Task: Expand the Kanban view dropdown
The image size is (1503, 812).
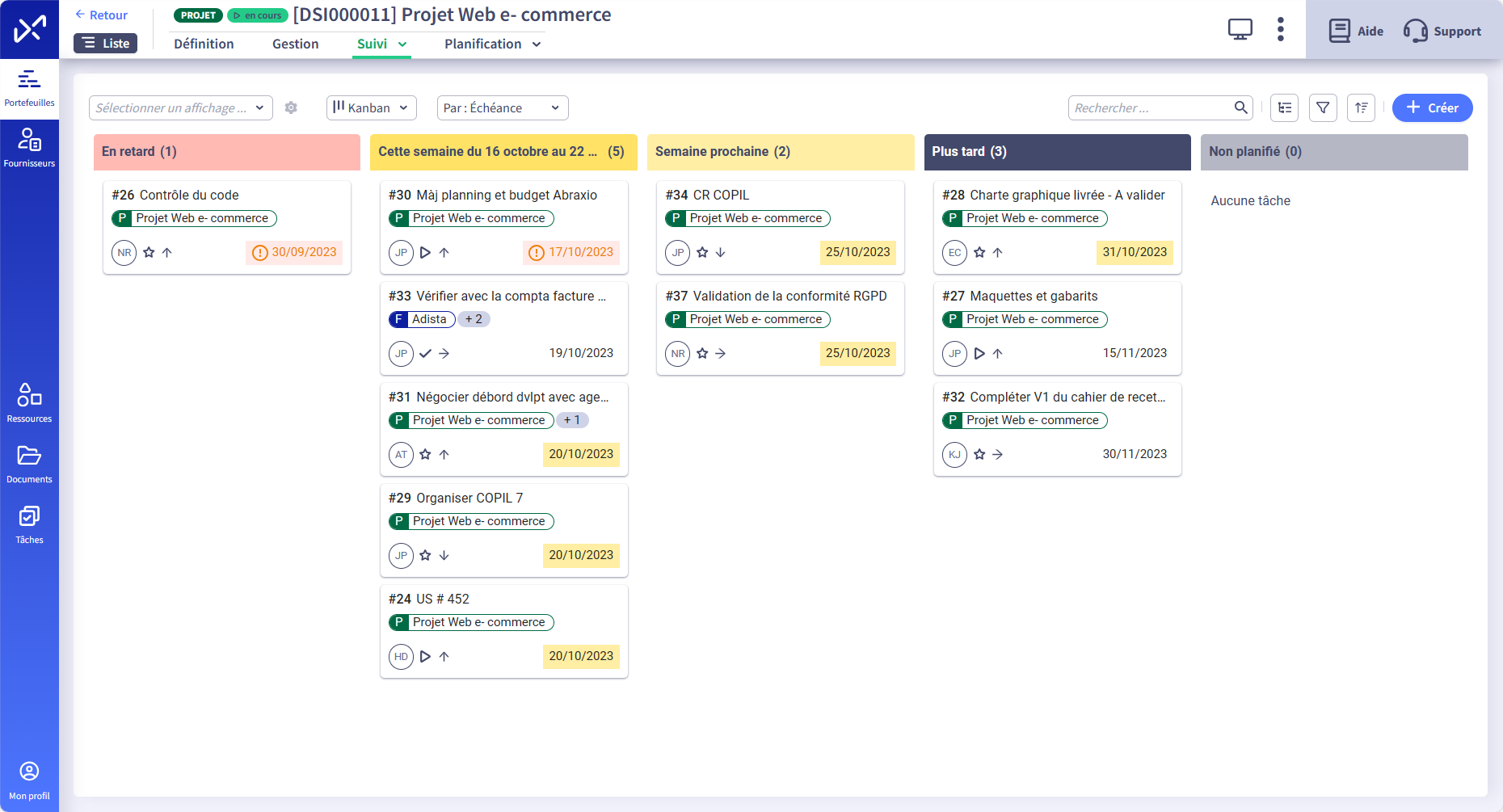Action: pos(372,107)
